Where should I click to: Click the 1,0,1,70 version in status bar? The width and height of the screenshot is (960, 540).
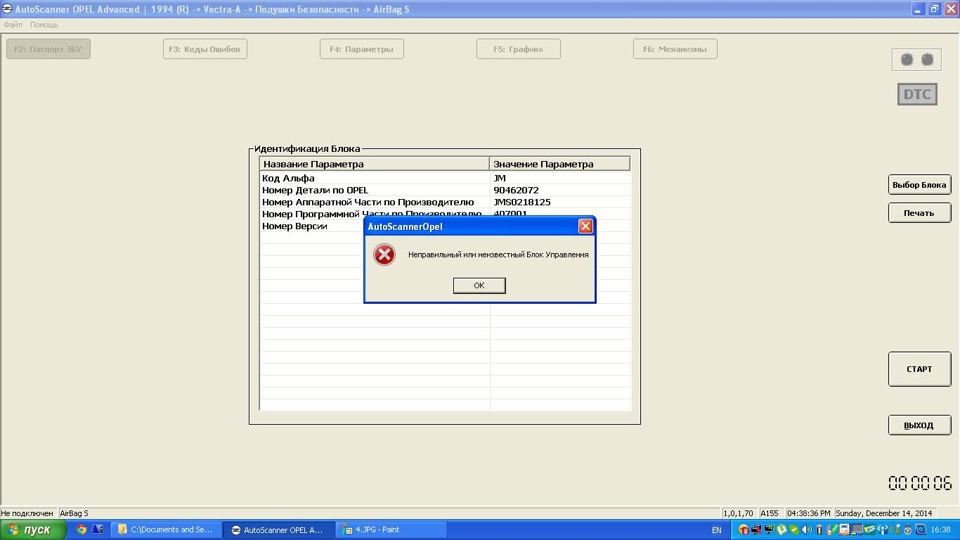click(x=738, y=513)
